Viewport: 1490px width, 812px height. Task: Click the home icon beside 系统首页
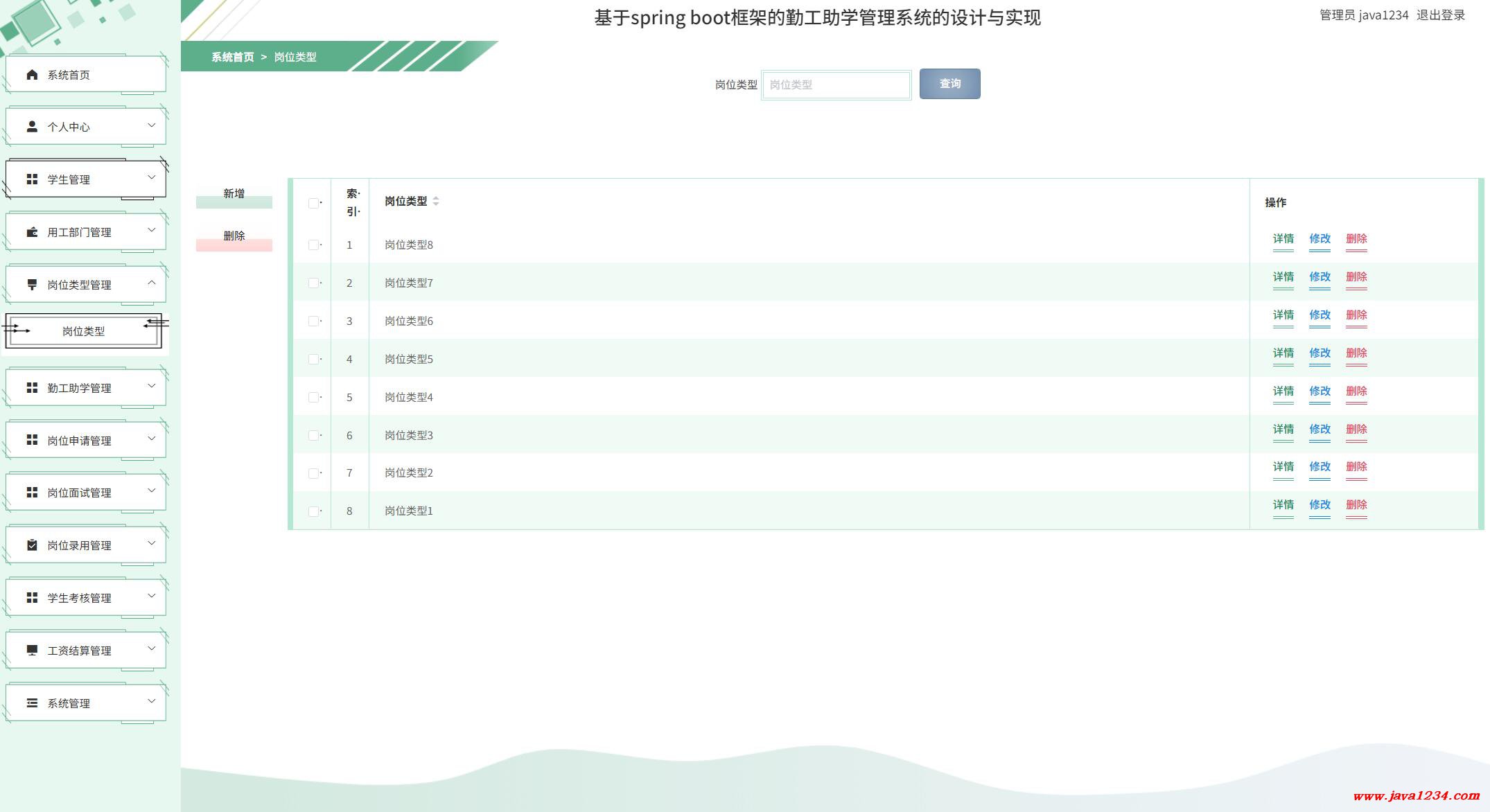pyautogui.click(x=32, y=75)
